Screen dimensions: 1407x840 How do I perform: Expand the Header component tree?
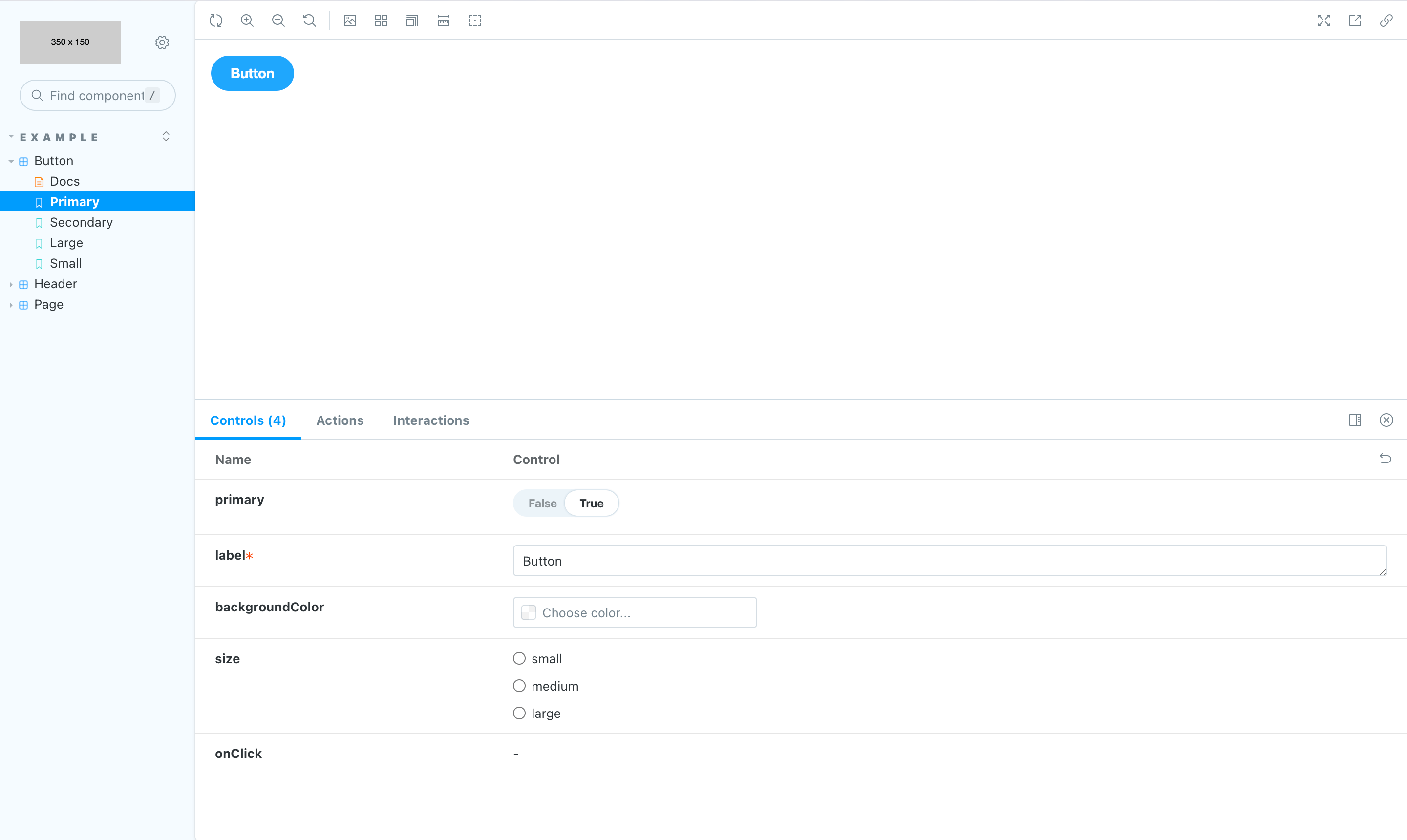[x=11, y=284]
